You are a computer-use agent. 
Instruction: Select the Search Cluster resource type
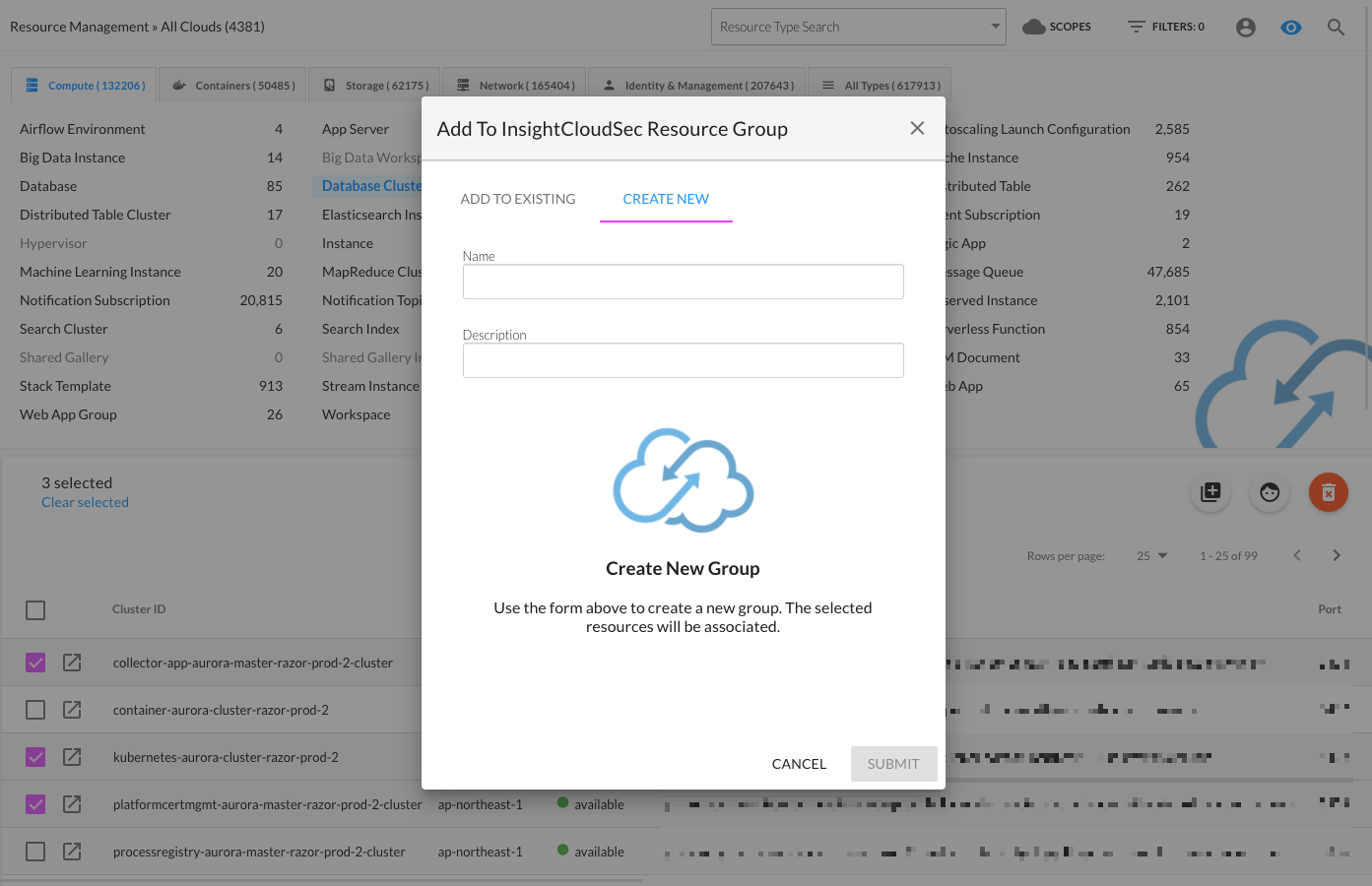click(x=63, y=329)
